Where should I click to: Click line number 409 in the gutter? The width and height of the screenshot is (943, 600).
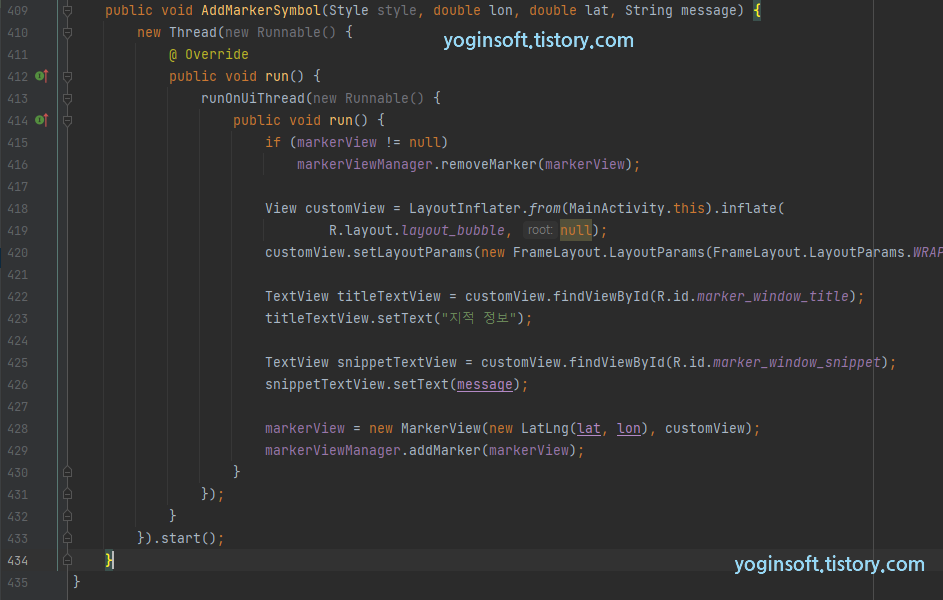tap(17, 11)
